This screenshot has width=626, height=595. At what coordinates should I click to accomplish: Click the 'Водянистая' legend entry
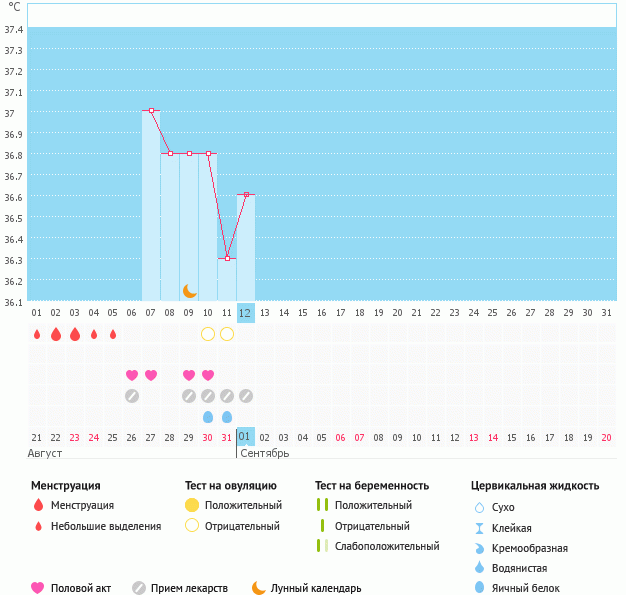pos(519,568)
